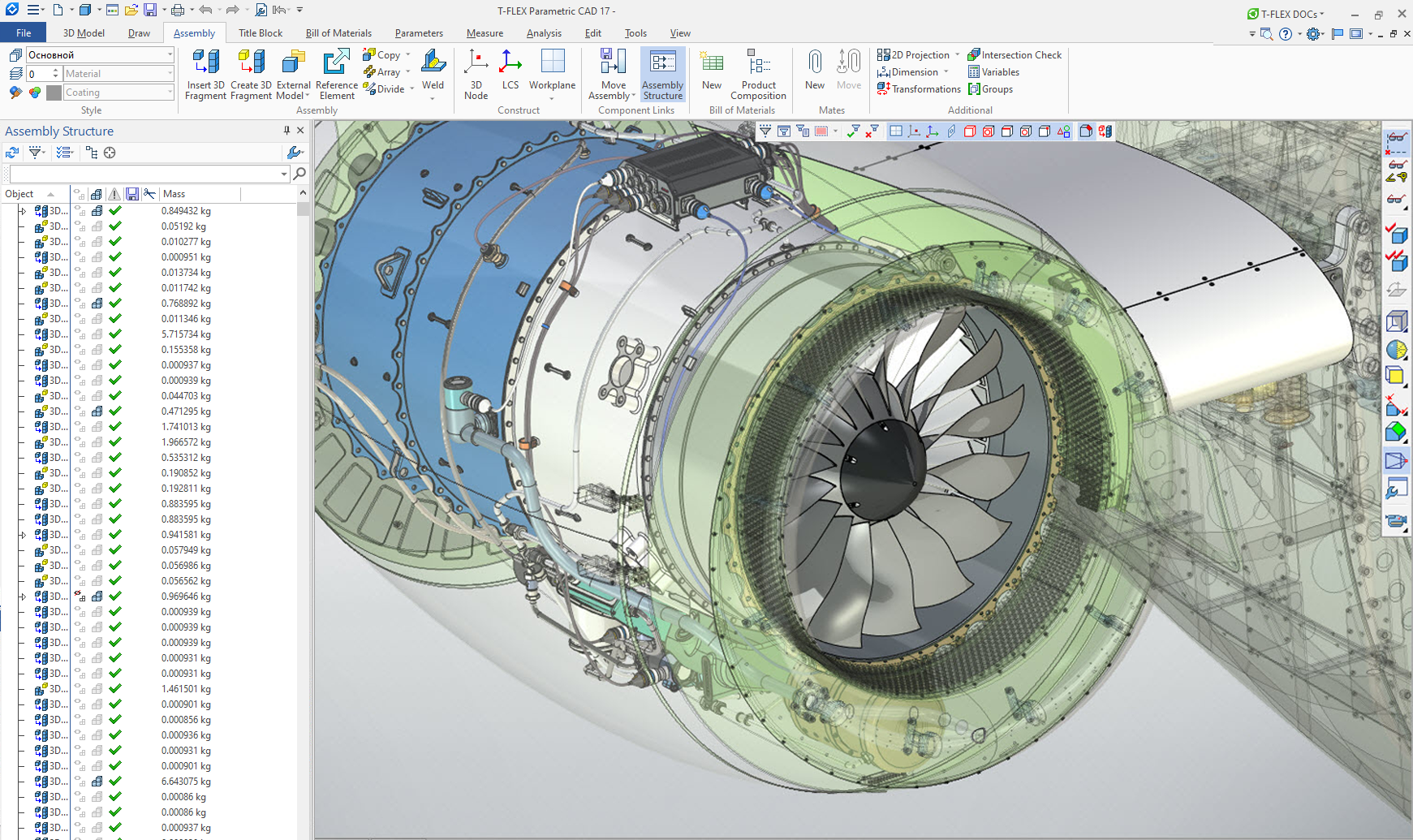Toggle the include flag on the 0.849432 kg row
This screenshot has width=1413, height=840.
[115, 211]
